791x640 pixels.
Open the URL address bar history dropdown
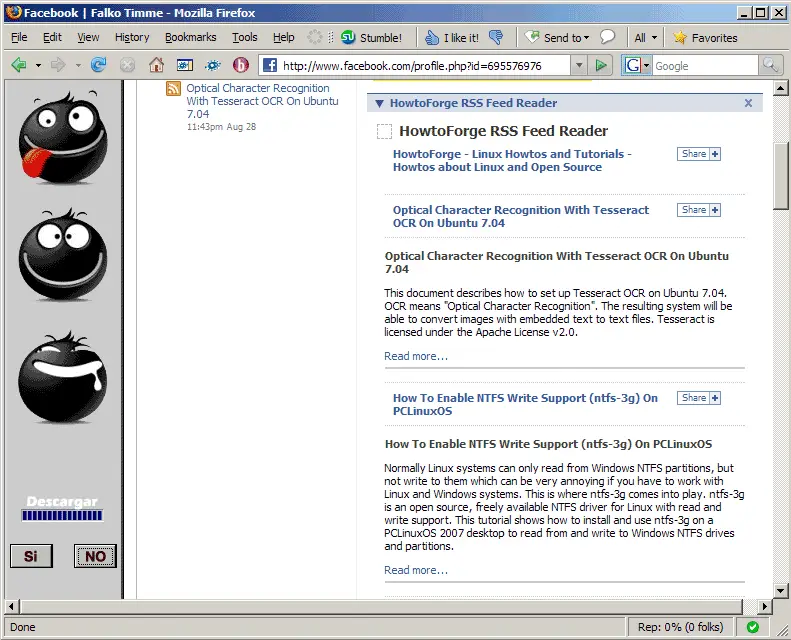pyautogui.click(x=579, y=65)
